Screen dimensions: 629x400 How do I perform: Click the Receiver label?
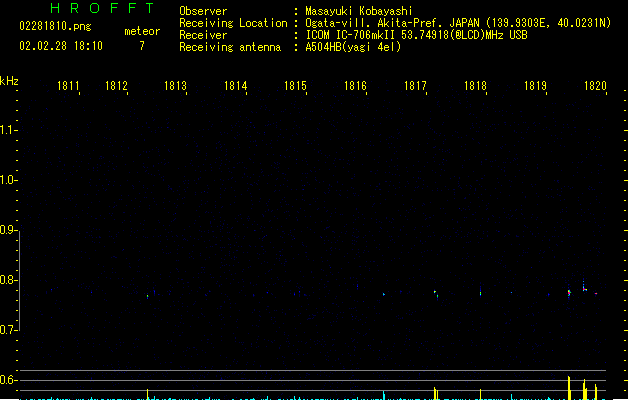(x=203, y=35)
